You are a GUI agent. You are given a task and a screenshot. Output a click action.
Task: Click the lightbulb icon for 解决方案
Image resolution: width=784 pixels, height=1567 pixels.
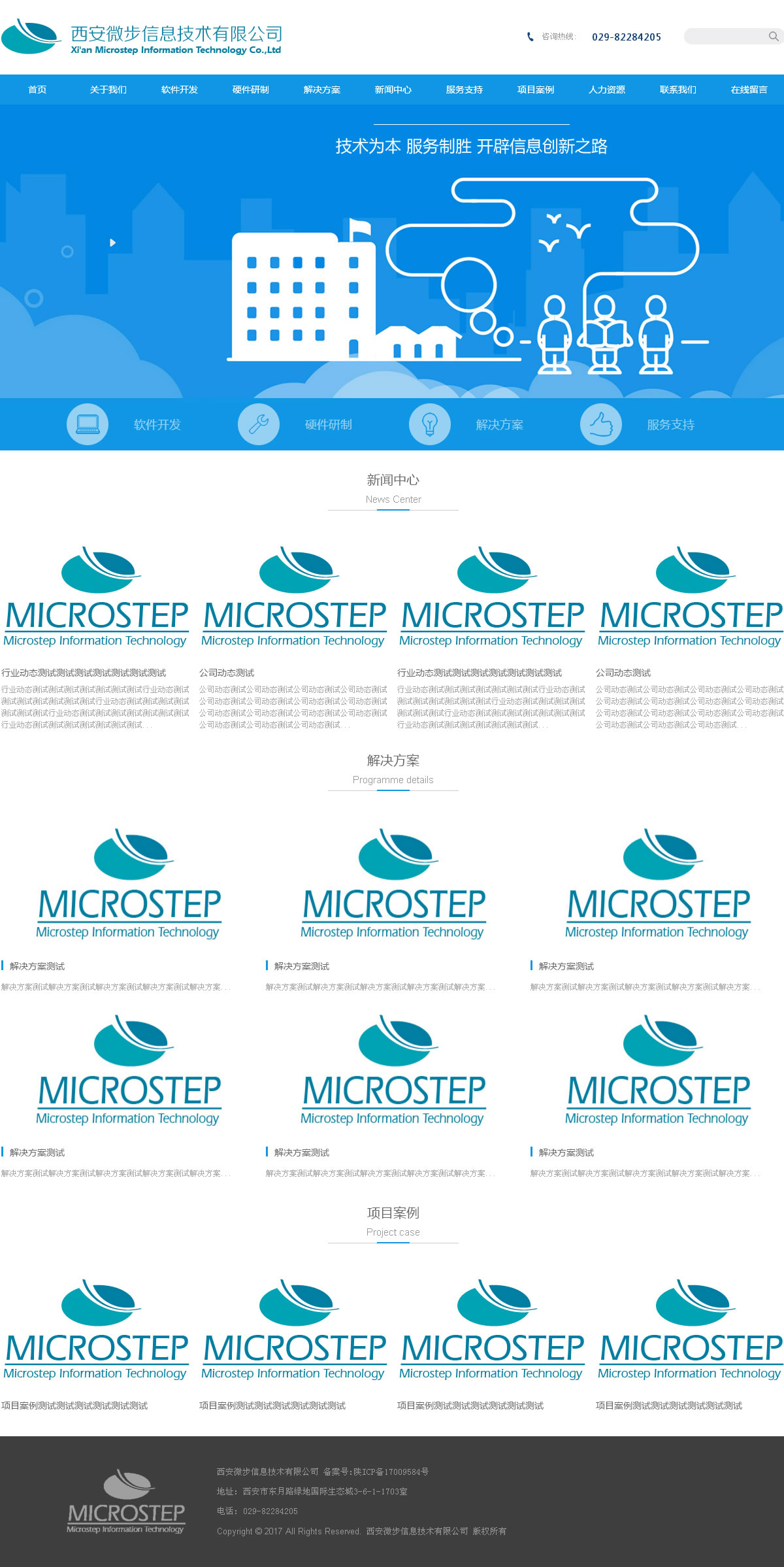pos(430,424)
